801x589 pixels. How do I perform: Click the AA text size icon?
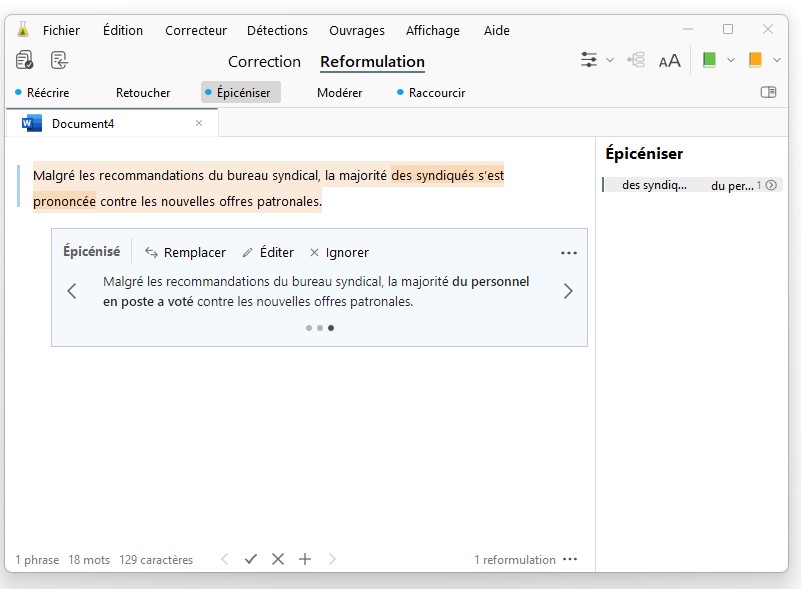click(669, 61)
